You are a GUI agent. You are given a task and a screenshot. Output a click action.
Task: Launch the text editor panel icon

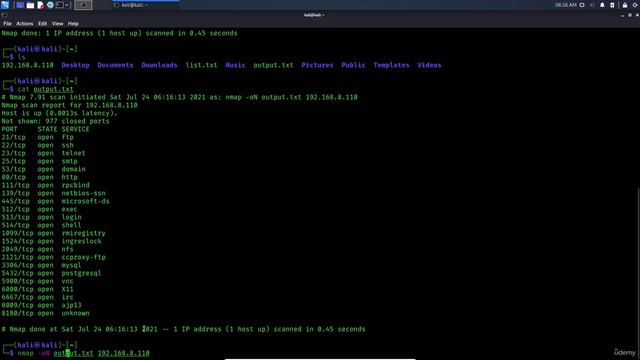(40, 5)
